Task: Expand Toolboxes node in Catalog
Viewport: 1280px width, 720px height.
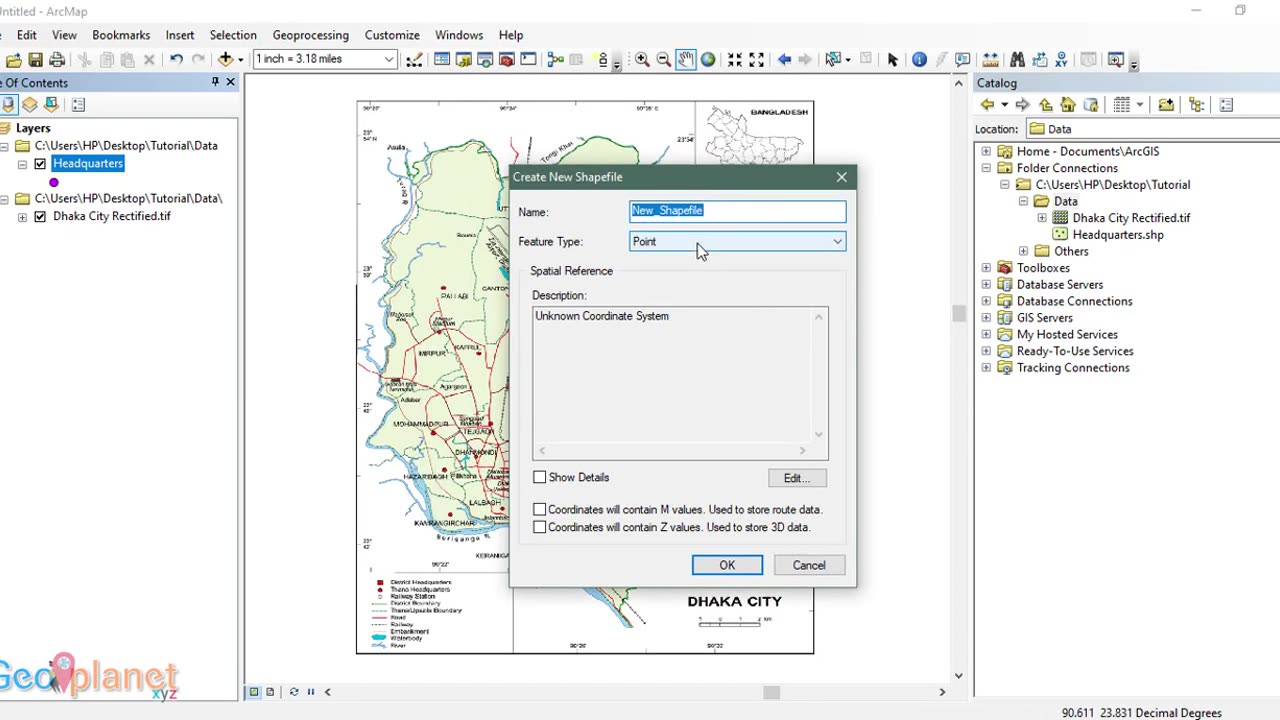Action: pyautogui.click(x=986, y=268)
